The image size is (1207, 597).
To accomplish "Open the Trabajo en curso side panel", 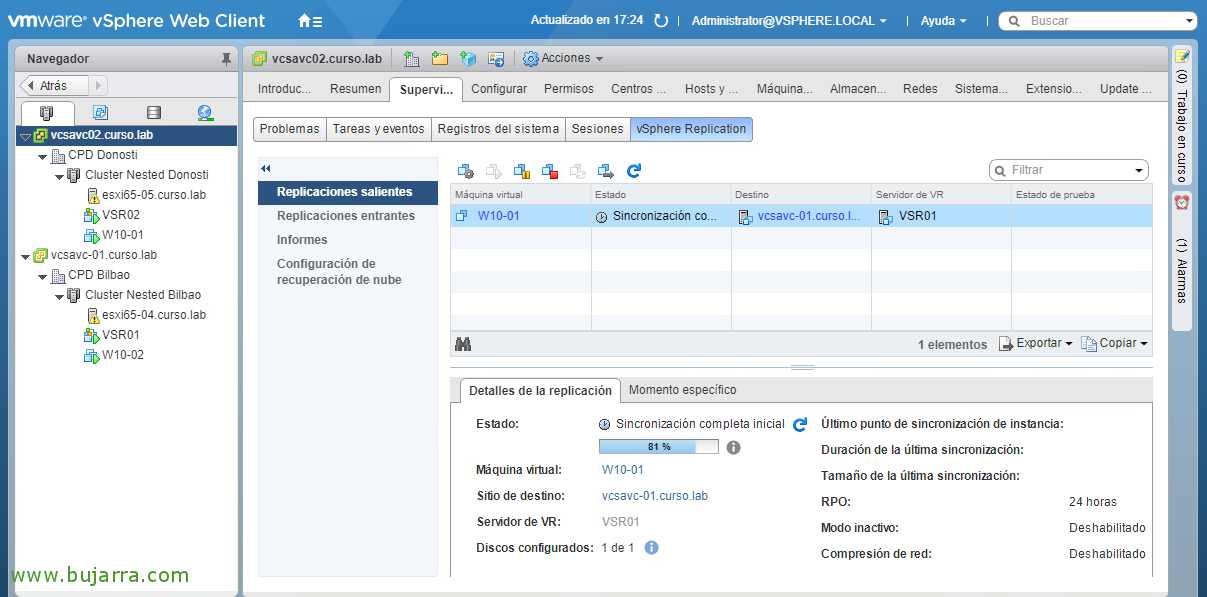I will (x=1181, y=115).
